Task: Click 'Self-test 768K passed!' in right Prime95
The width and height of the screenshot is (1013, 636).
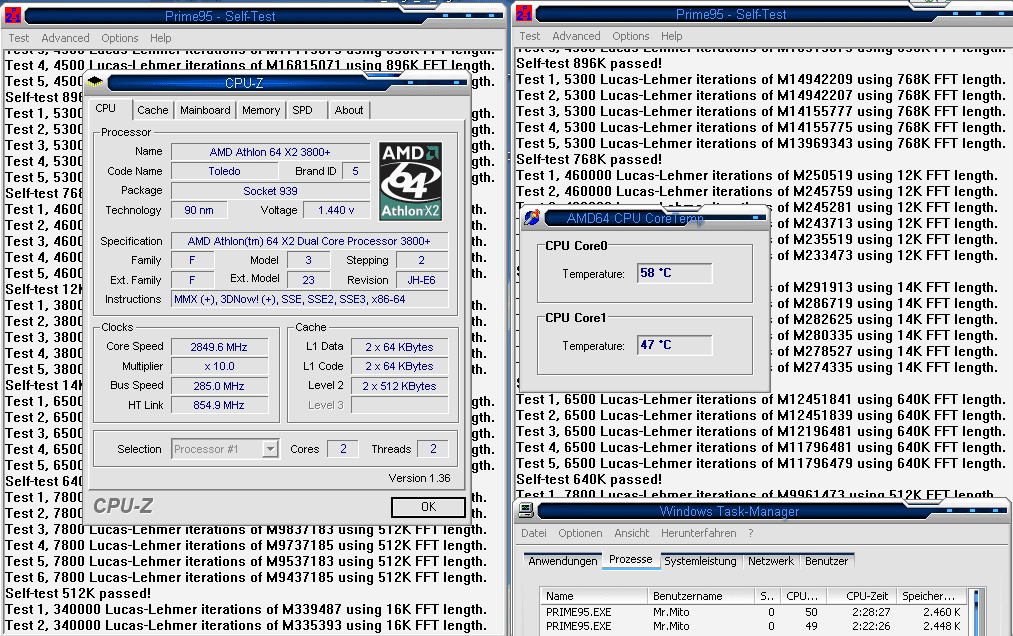Action: point(589,159)
